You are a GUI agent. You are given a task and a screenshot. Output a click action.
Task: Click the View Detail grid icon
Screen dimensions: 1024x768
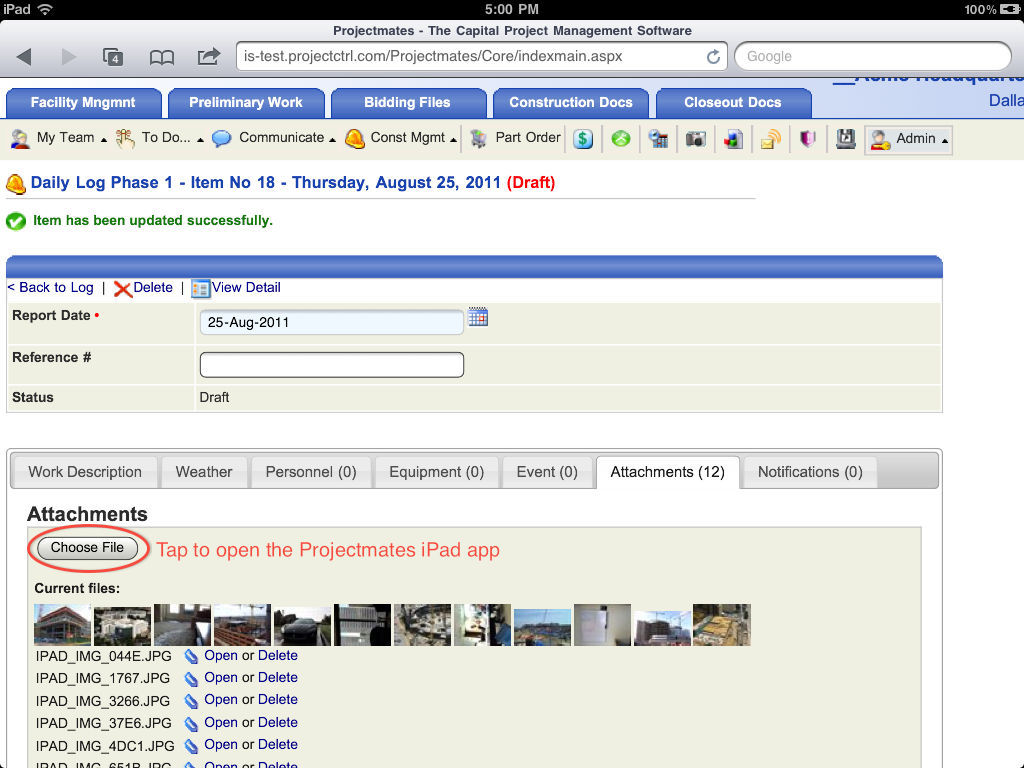pyautogui.click(x=200, y=289)
